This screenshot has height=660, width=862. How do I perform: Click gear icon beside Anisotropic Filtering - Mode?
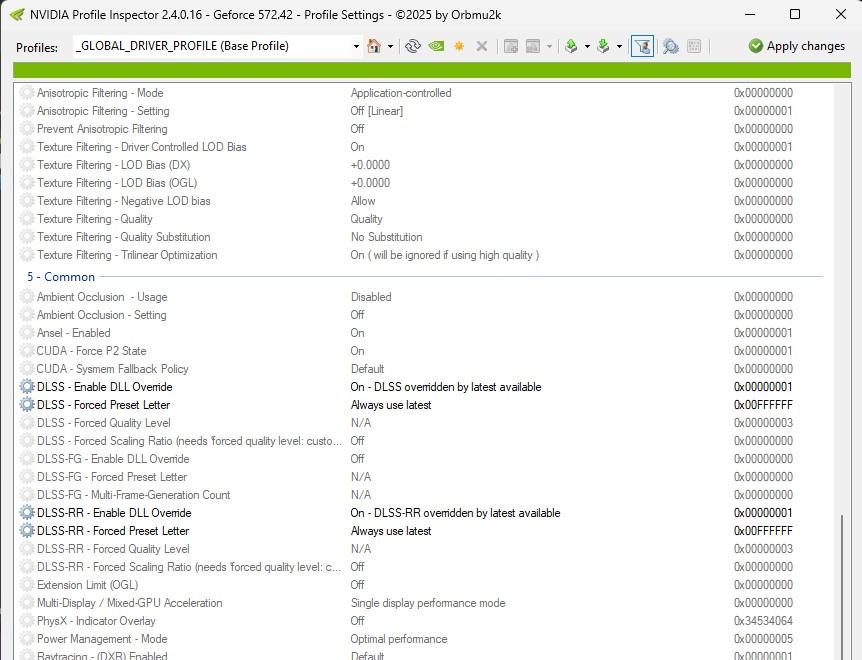(x=27, y=93)
